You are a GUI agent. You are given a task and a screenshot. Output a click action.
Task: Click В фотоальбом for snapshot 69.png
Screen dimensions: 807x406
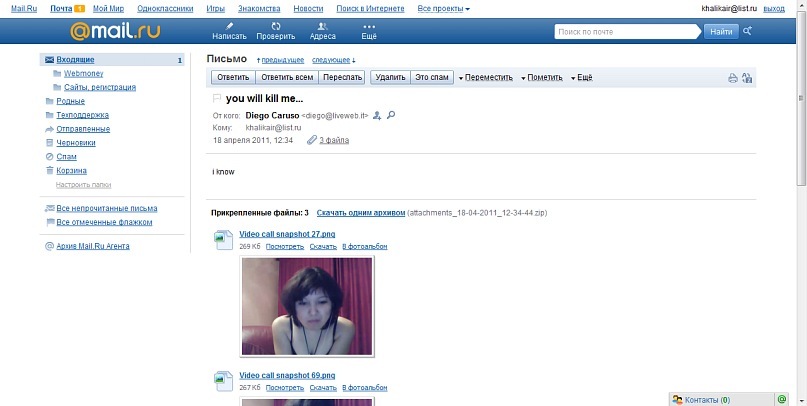(x=364, y=388)
